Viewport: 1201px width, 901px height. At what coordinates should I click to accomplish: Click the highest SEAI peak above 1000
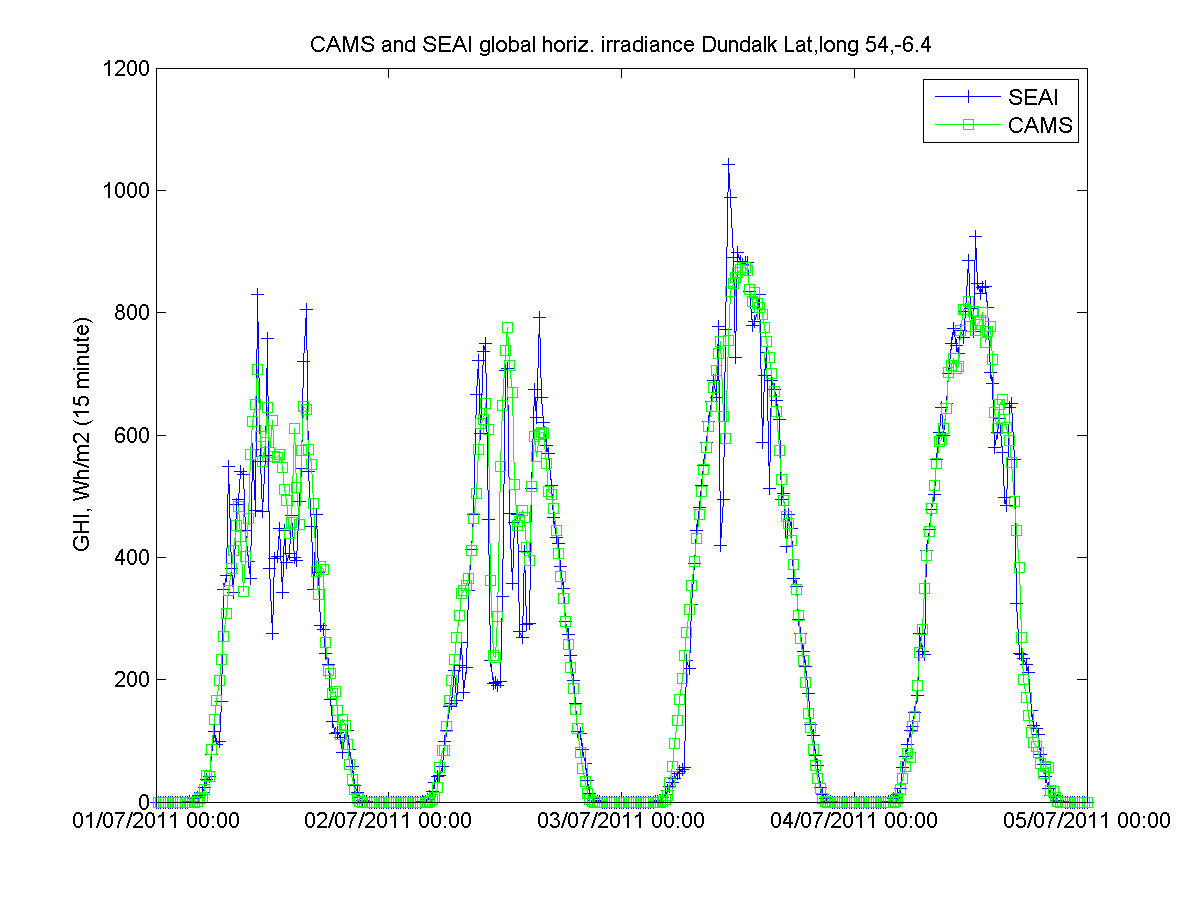(x=728, y=162)
